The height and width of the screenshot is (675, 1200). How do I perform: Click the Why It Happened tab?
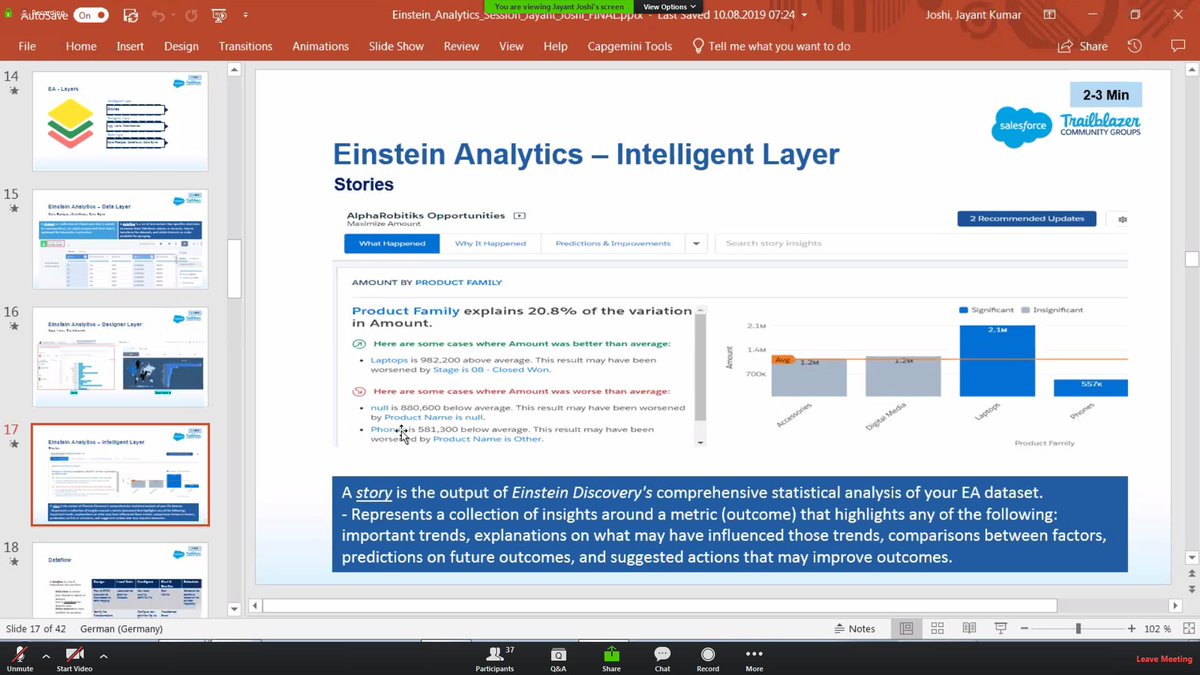coord(490,243)
